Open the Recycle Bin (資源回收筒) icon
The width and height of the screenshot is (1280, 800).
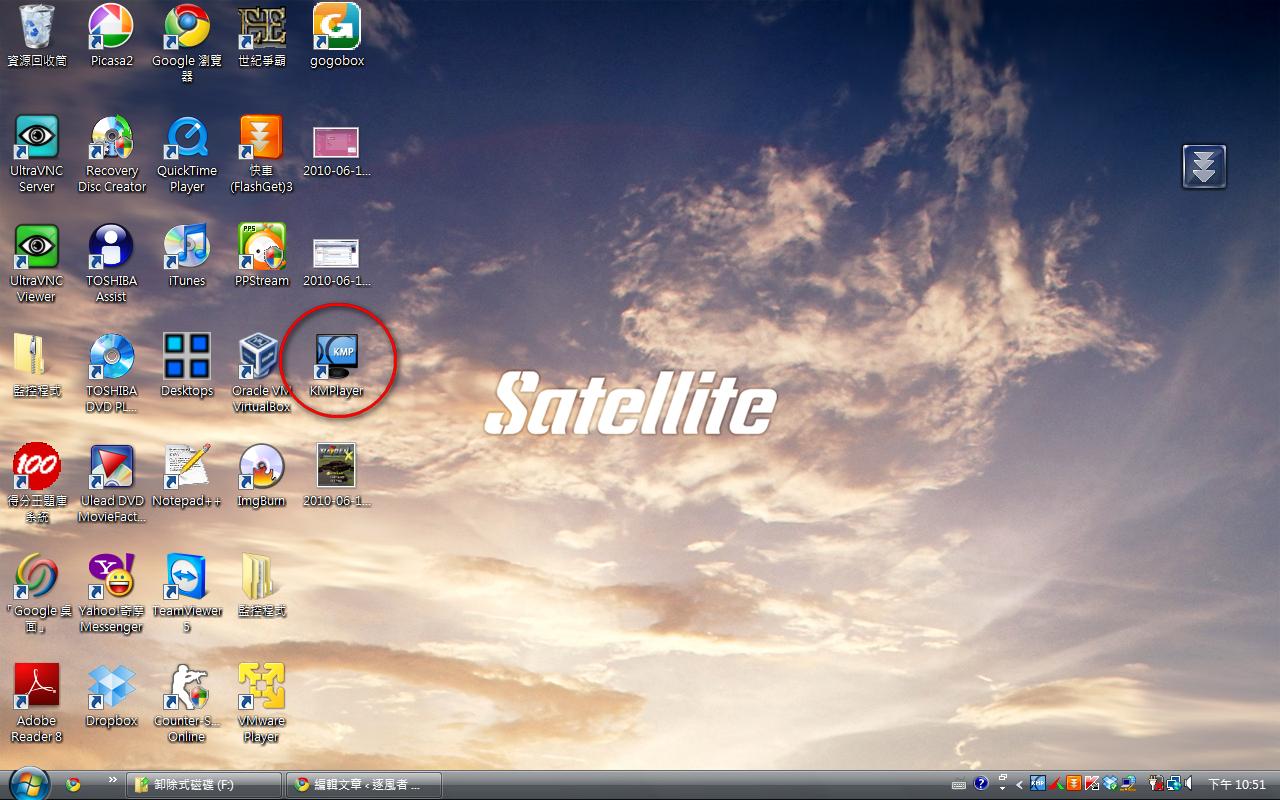point(37,36)
